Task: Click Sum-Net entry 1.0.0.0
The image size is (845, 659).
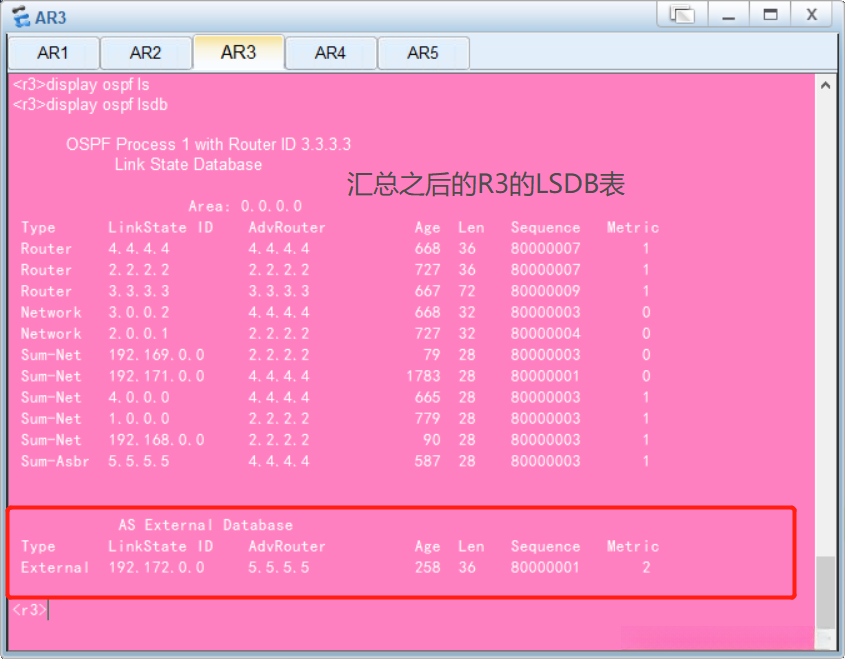Action: click(139, 419)
